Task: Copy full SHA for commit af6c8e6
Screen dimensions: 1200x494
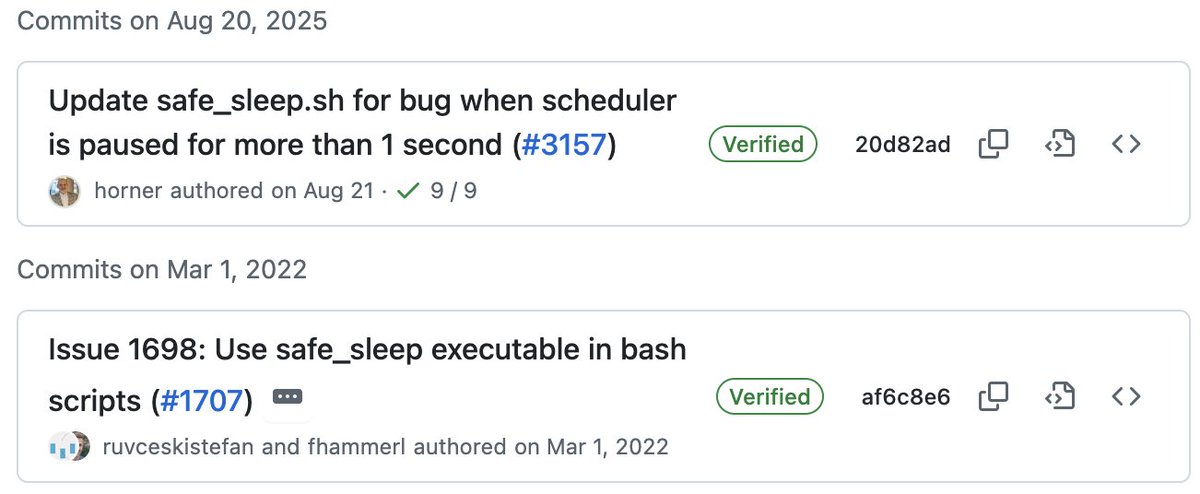Action: tap(993, 397)
